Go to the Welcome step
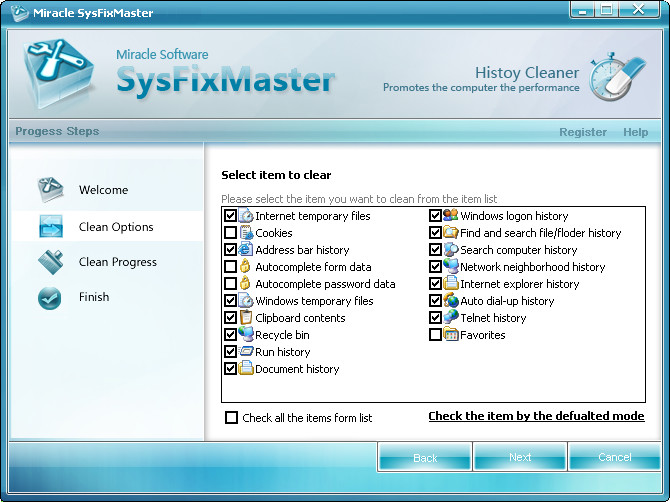Screen dimensions: 670x502 click(x=103, y=190)
